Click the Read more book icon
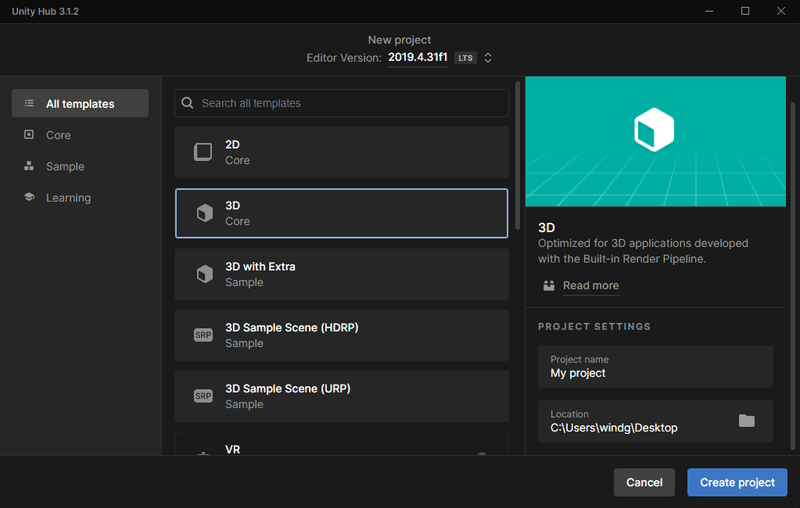Screen dimensions: 800x508 coord(549,286)
